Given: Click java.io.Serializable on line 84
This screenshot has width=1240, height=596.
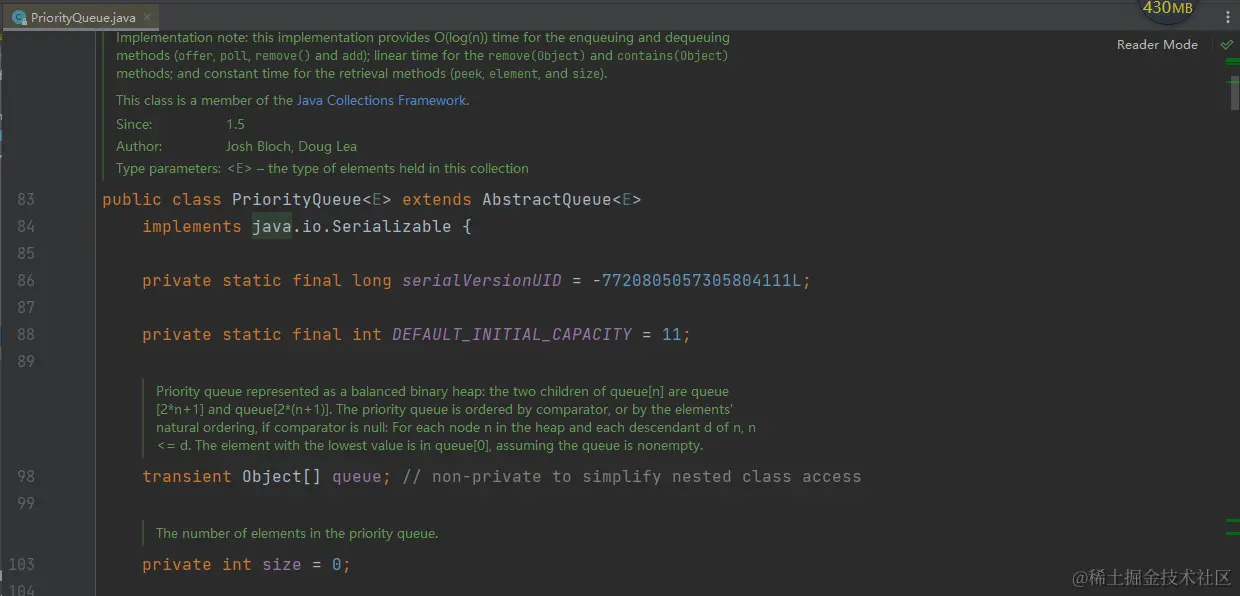Looking at the screenshot, I should [x=352, y=227].
